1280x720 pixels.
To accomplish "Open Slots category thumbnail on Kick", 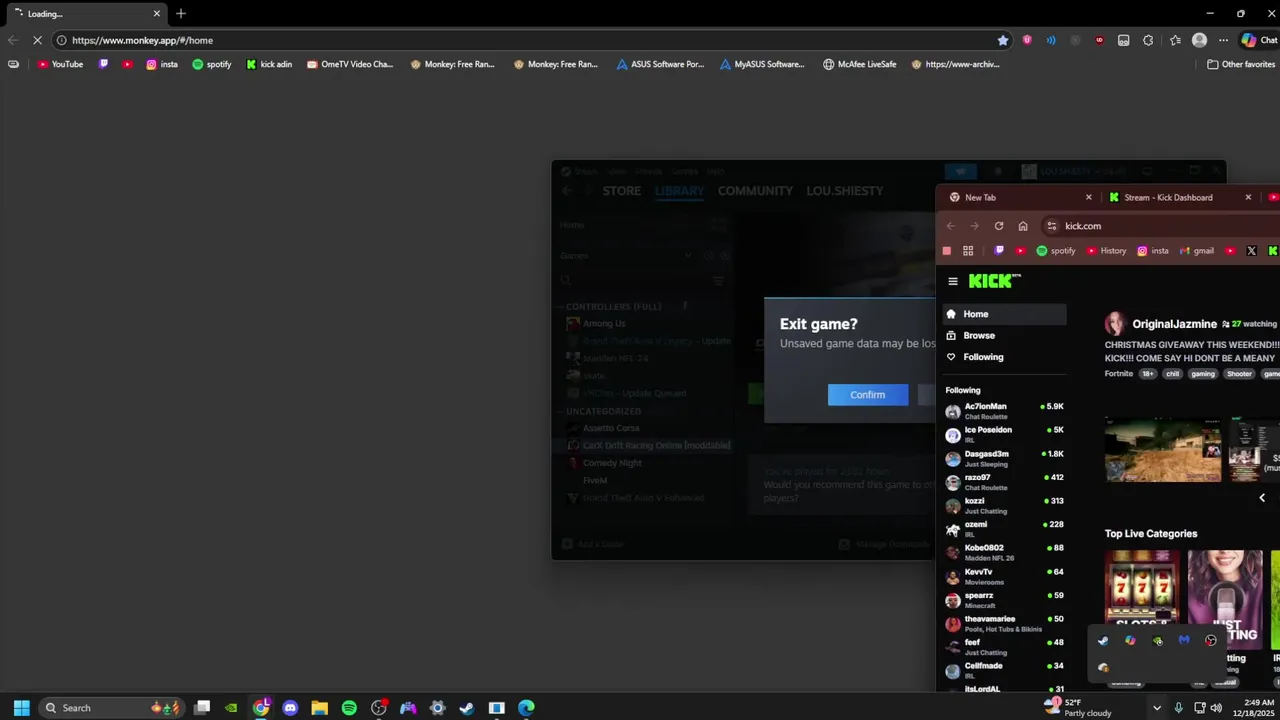I will click(x=1141, y=598).
